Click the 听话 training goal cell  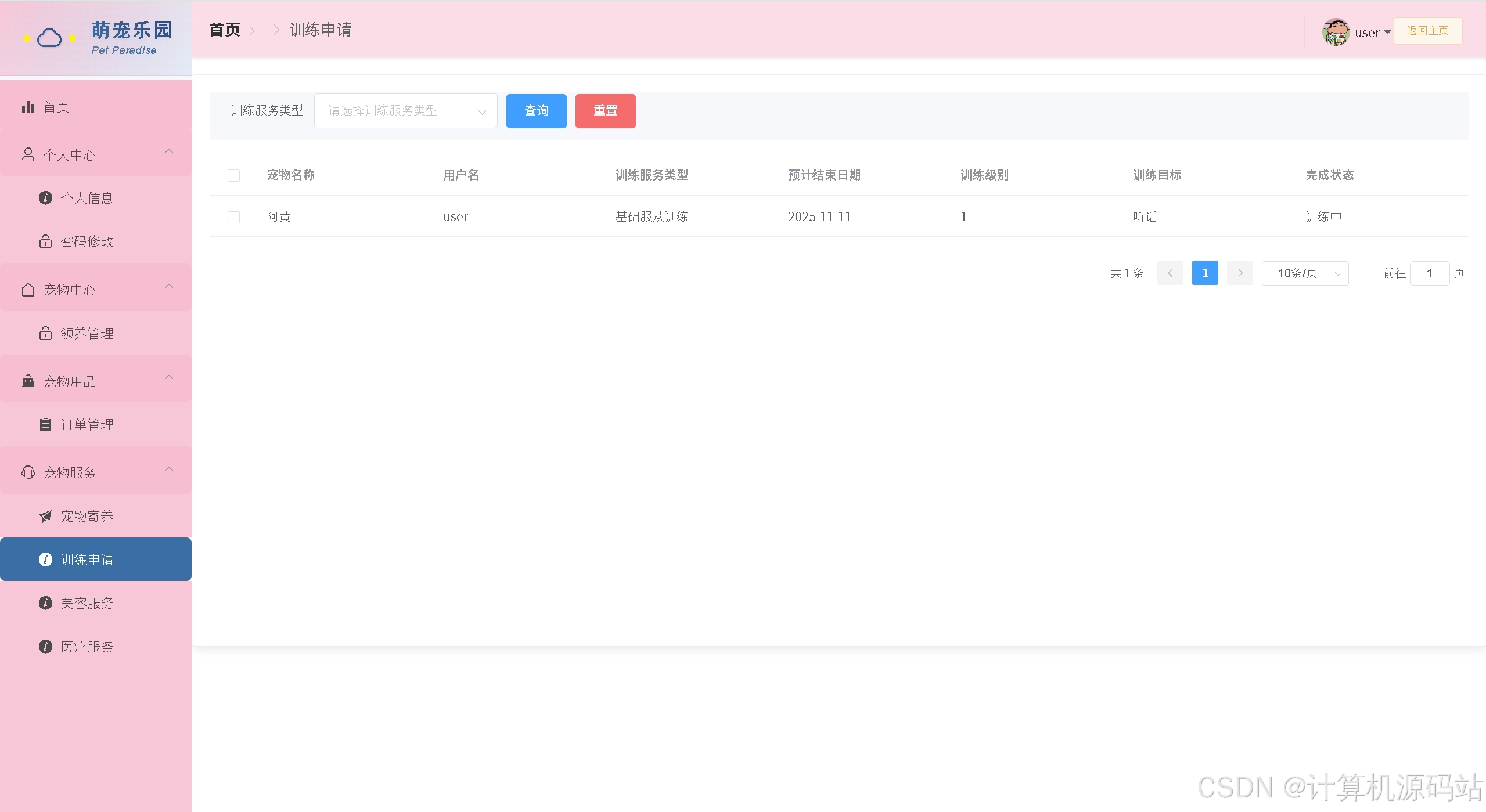[x=1145, y=216]
